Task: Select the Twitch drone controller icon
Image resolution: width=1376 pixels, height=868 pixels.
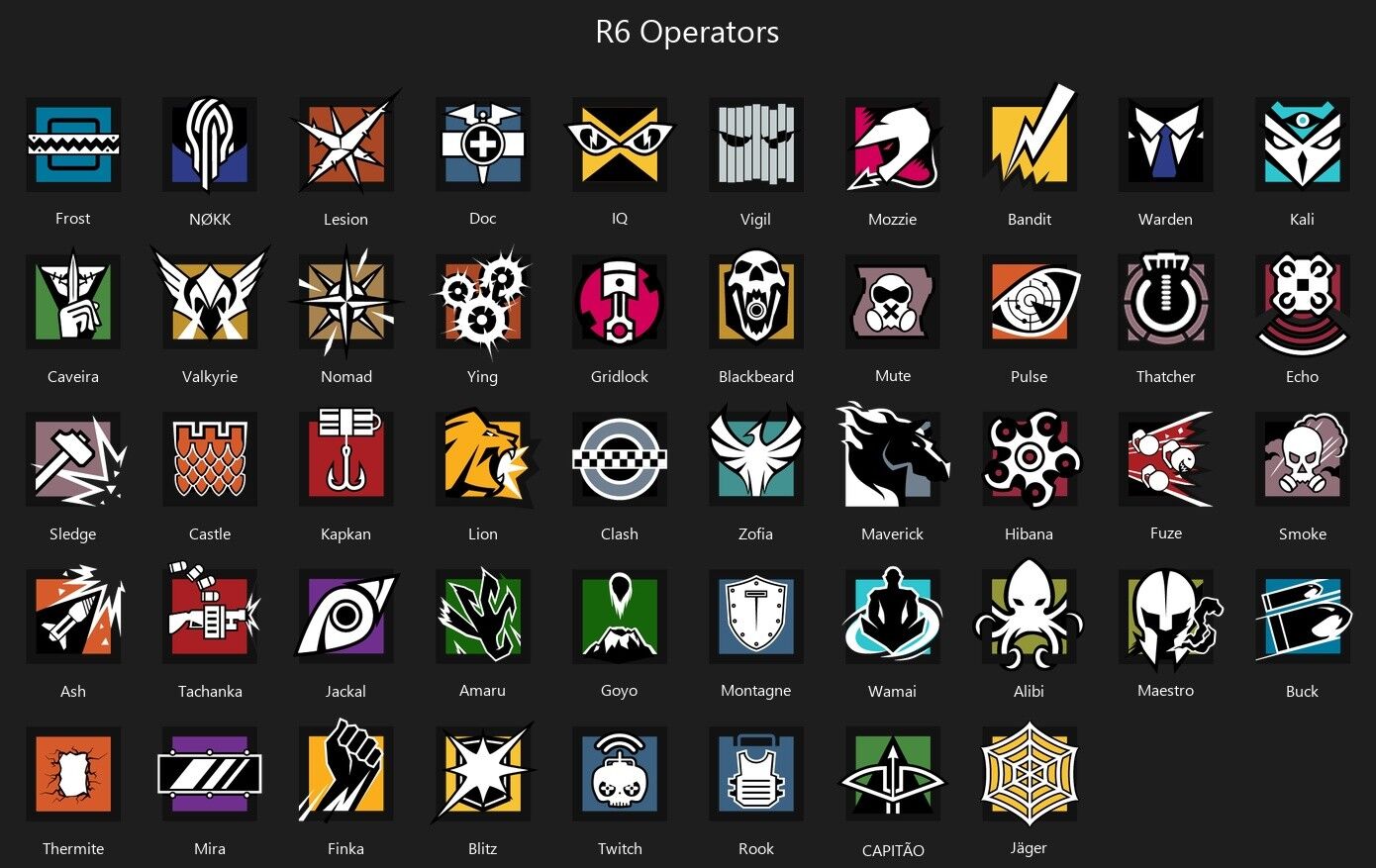Action: click(x=620, y=773)
